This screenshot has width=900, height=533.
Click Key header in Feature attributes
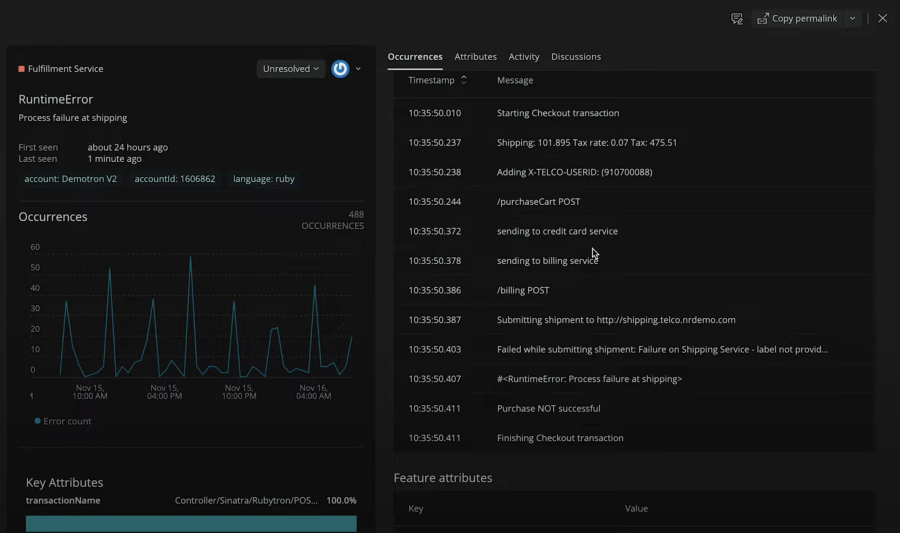[416, 509]
